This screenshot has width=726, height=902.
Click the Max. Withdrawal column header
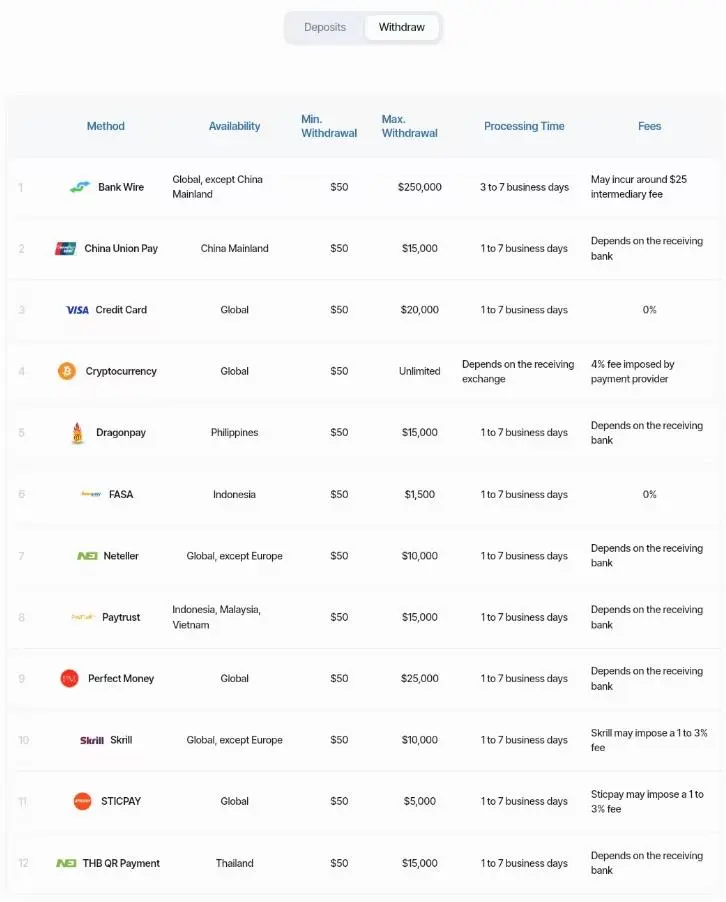tap(410, 126)
